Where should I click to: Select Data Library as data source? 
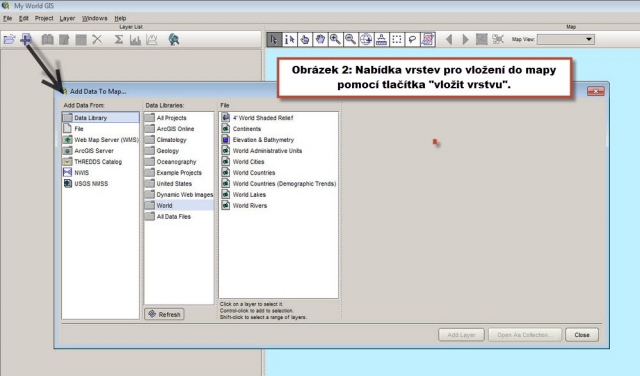coord(100,118)
